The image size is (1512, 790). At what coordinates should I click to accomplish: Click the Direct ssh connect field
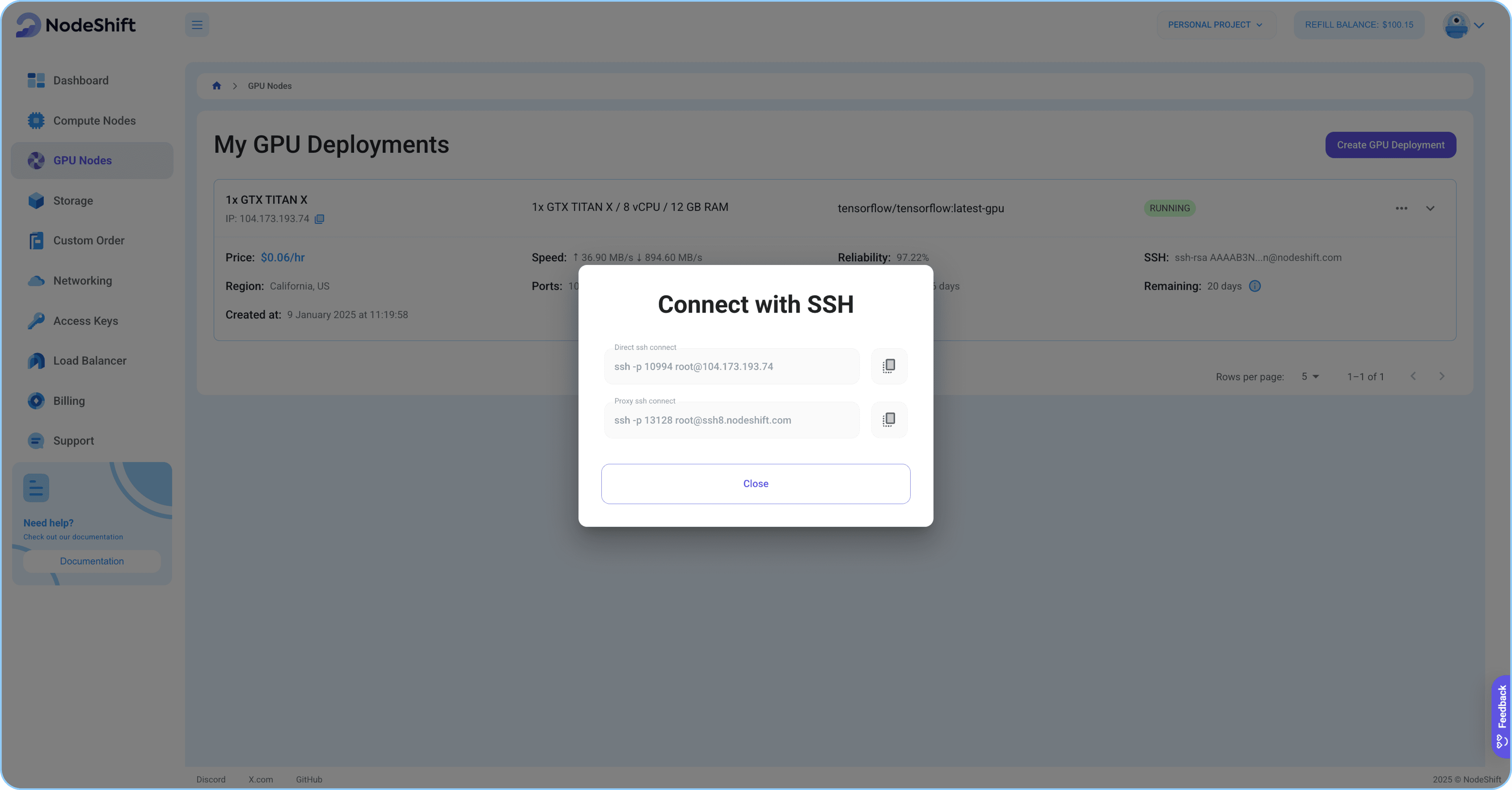tap(731, 366)
